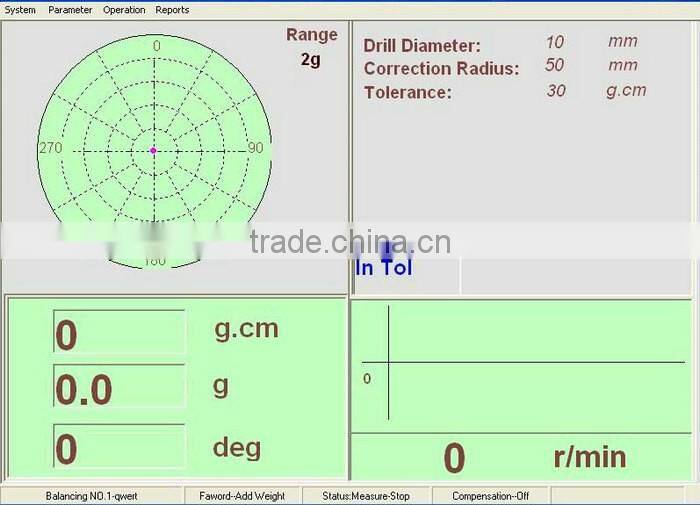700x505 pixels.
Task: Click the 'deg' unit label
Action: 237,447
